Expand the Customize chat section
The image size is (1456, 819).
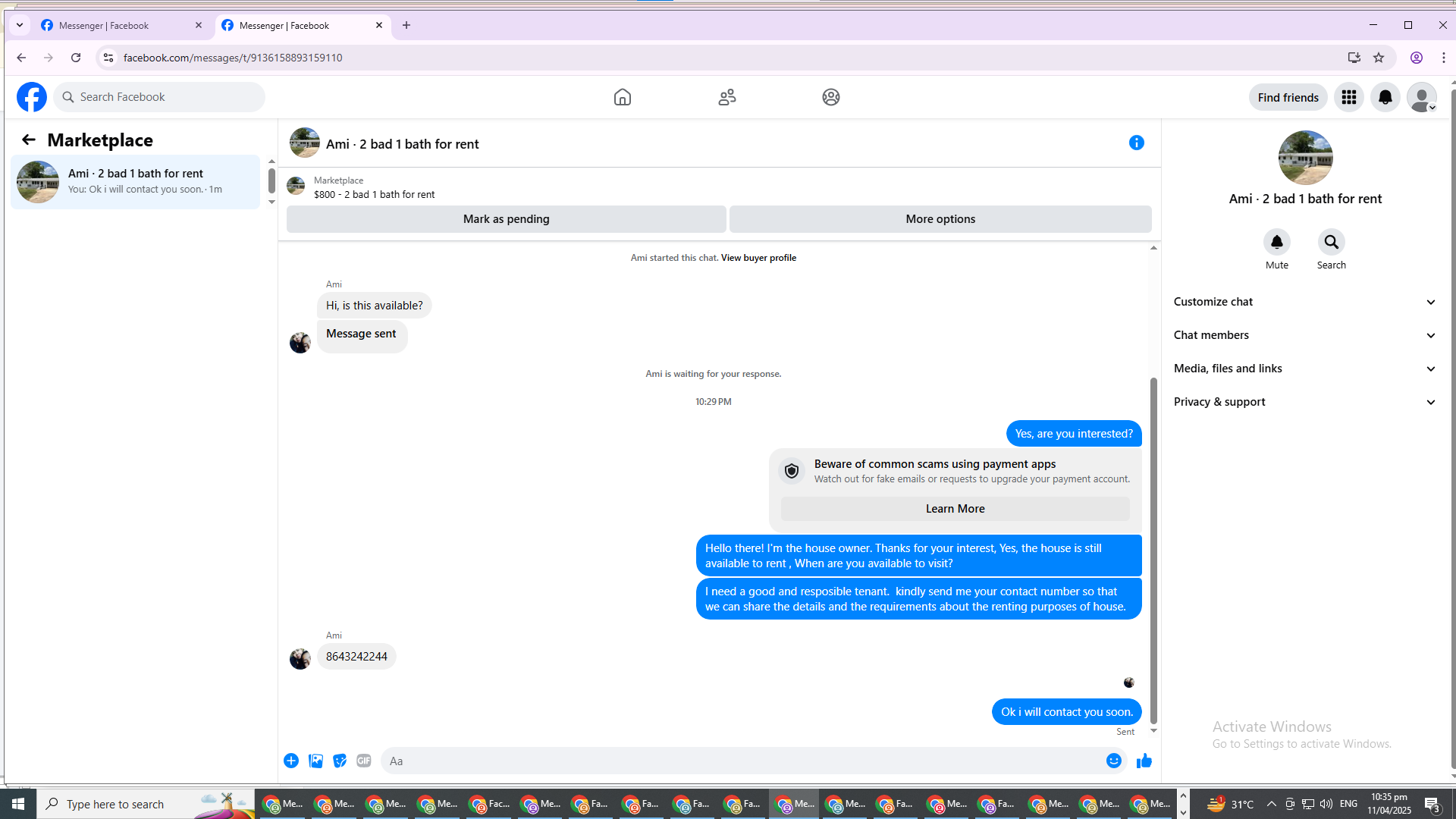(x=1305, y=302)
